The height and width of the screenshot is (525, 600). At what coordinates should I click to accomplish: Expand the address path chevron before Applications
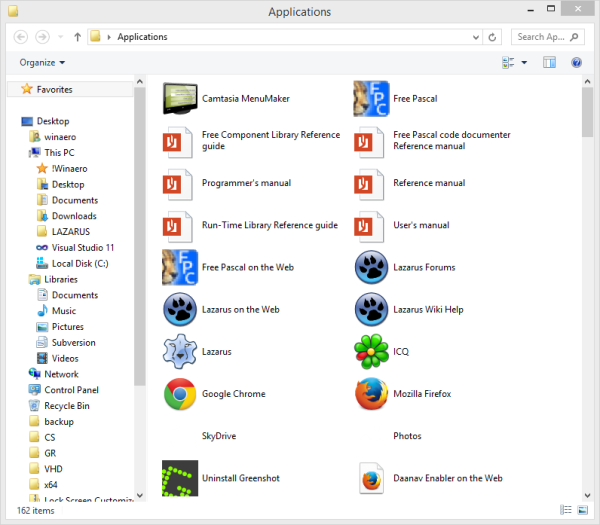point(109,37)
